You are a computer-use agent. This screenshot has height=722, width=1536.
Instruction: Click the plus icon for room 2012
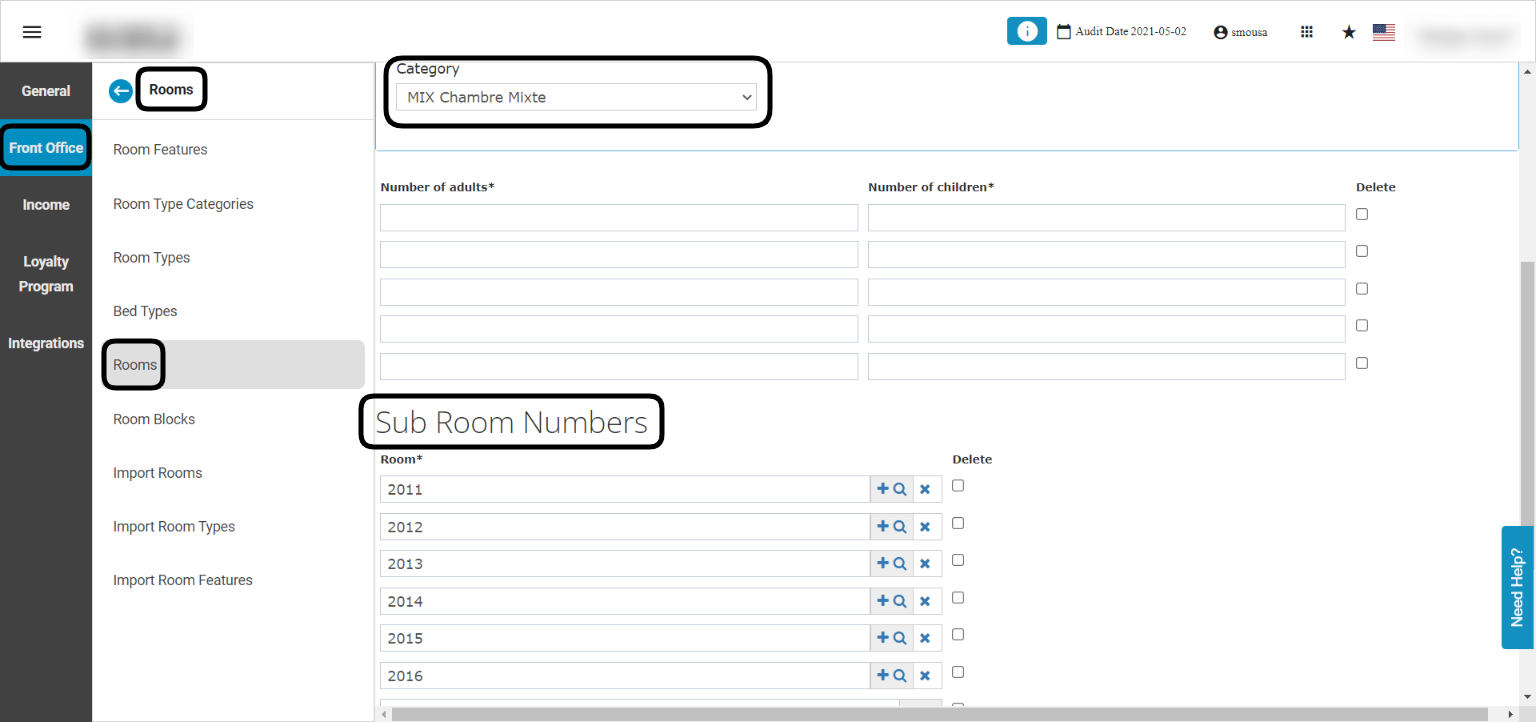coord(883,526)
